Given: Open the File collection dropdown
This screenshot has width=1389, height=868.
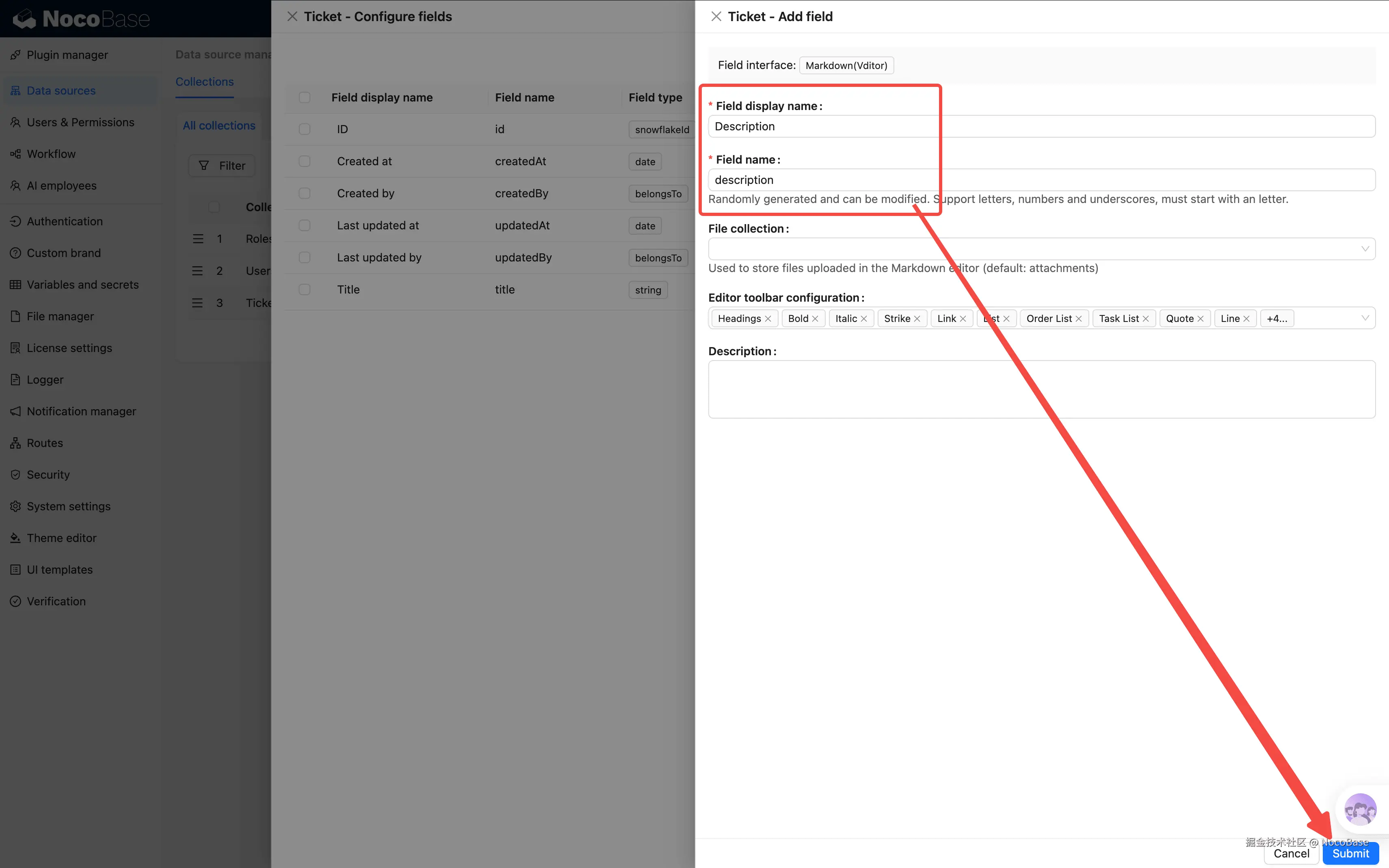Looking at the screenshot, I should click(x=1041, y=249).
